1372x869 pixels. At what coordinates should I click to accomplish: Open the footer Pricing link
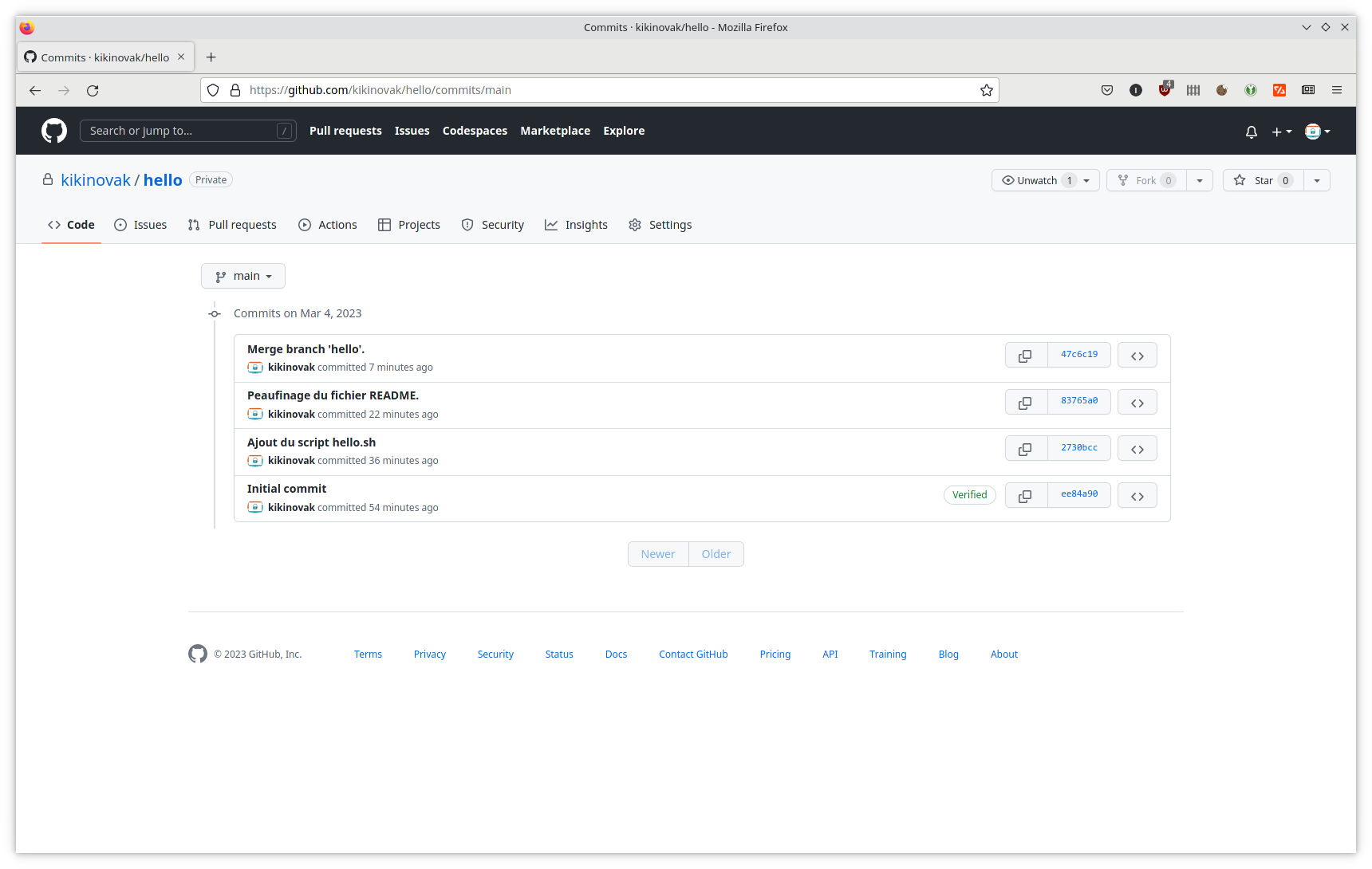775,655
